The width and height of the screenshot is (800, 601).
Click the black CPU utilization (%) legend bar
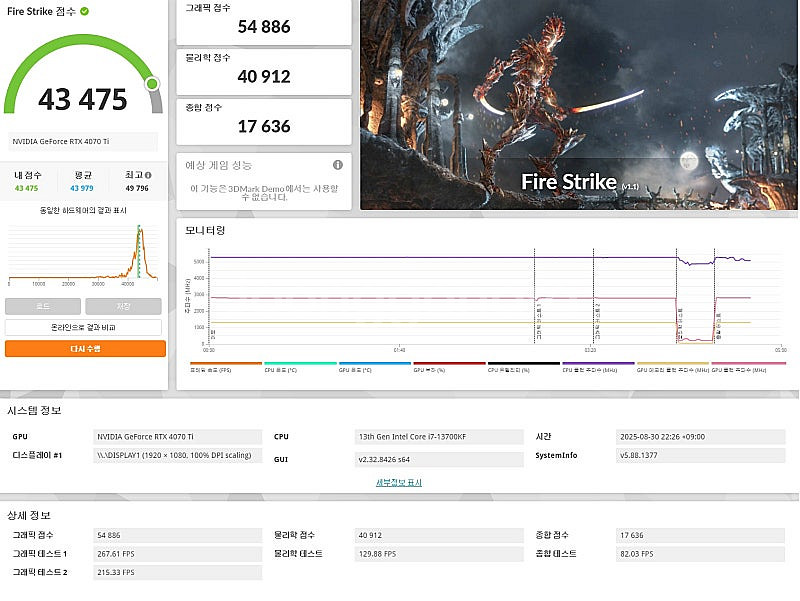pos(523,364)
